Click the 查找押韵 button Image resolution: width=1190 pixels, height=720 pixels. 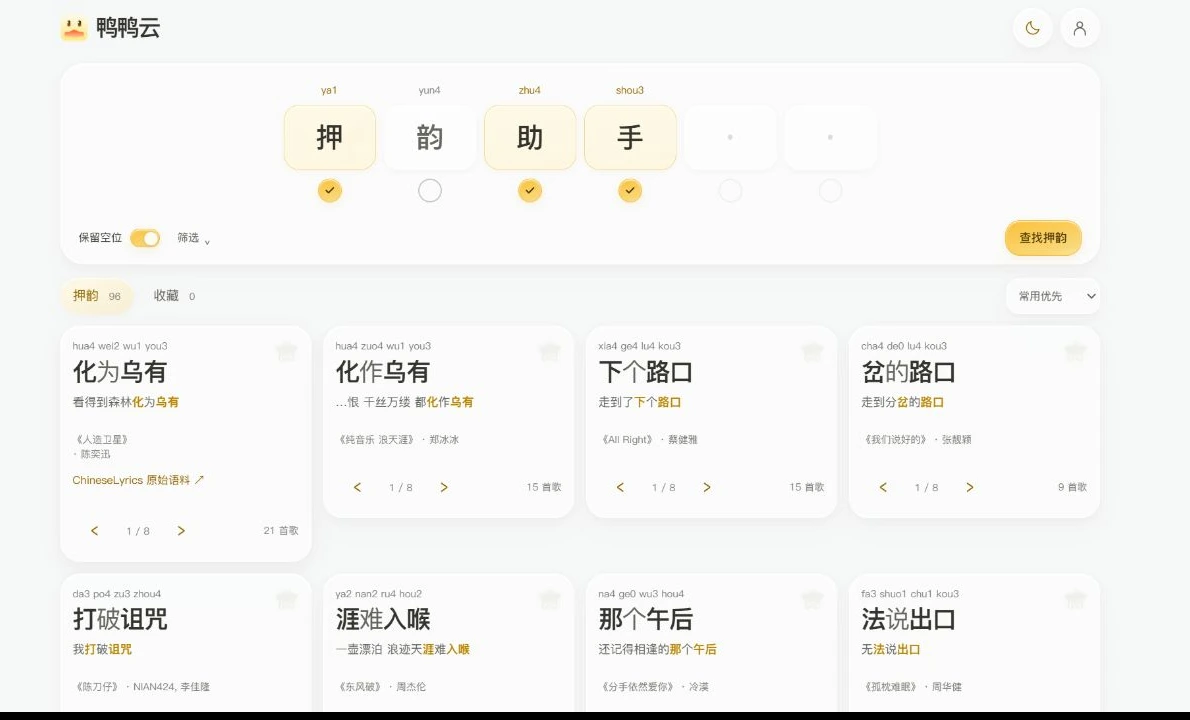pyautogui.click(x=1043, y=238)
